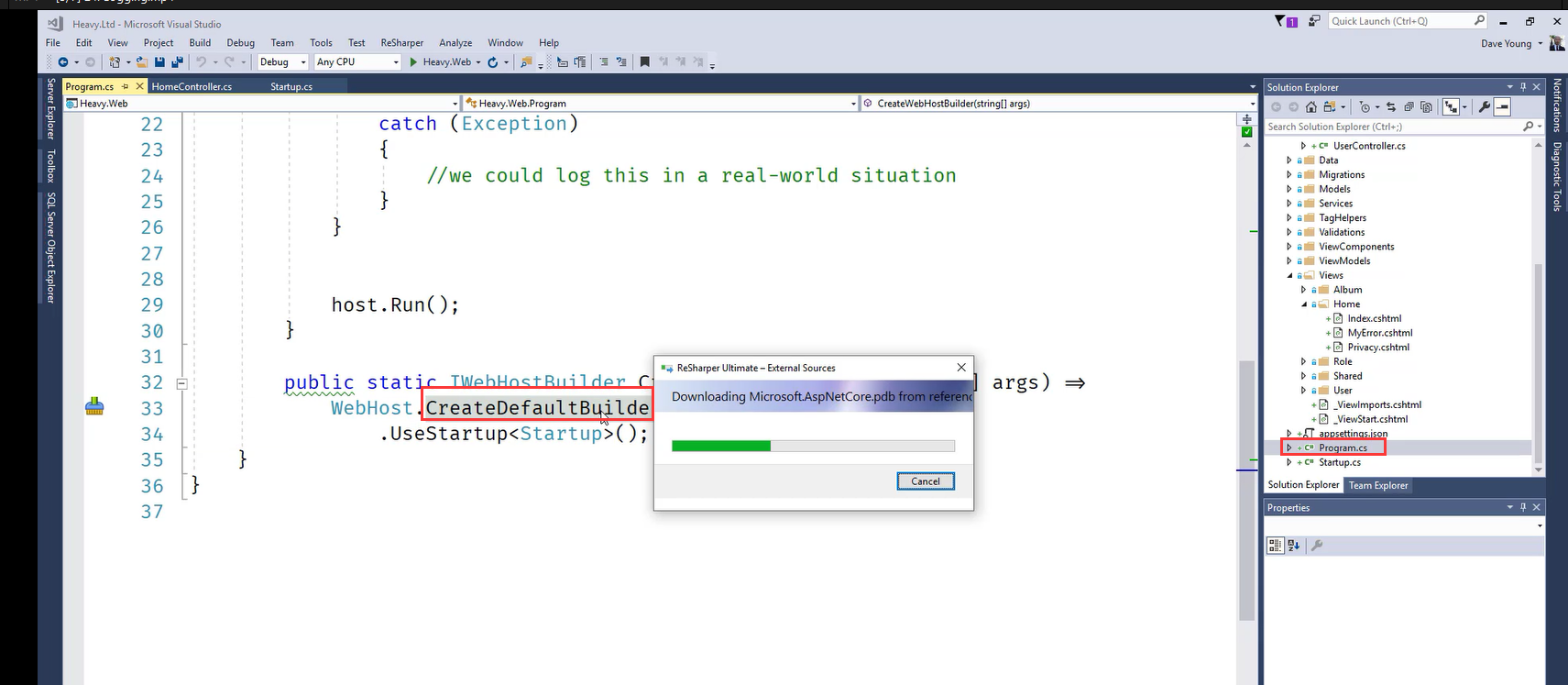Open the Debug configuration dropdown
This screenshot has width=1568, height=685.
point(282,62)
